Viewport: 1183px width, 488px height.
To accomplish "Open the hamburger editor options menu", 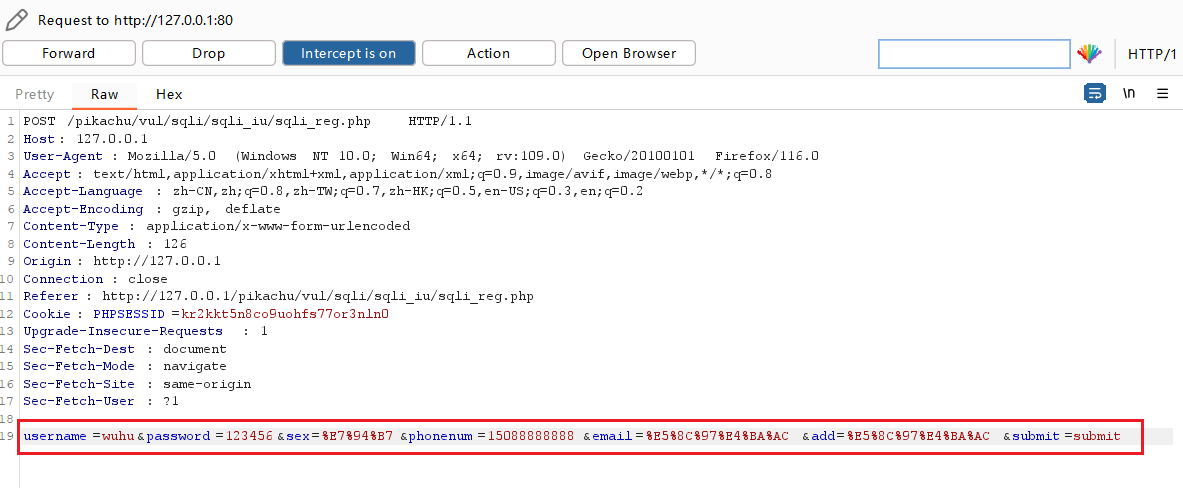I will 1163,94.
